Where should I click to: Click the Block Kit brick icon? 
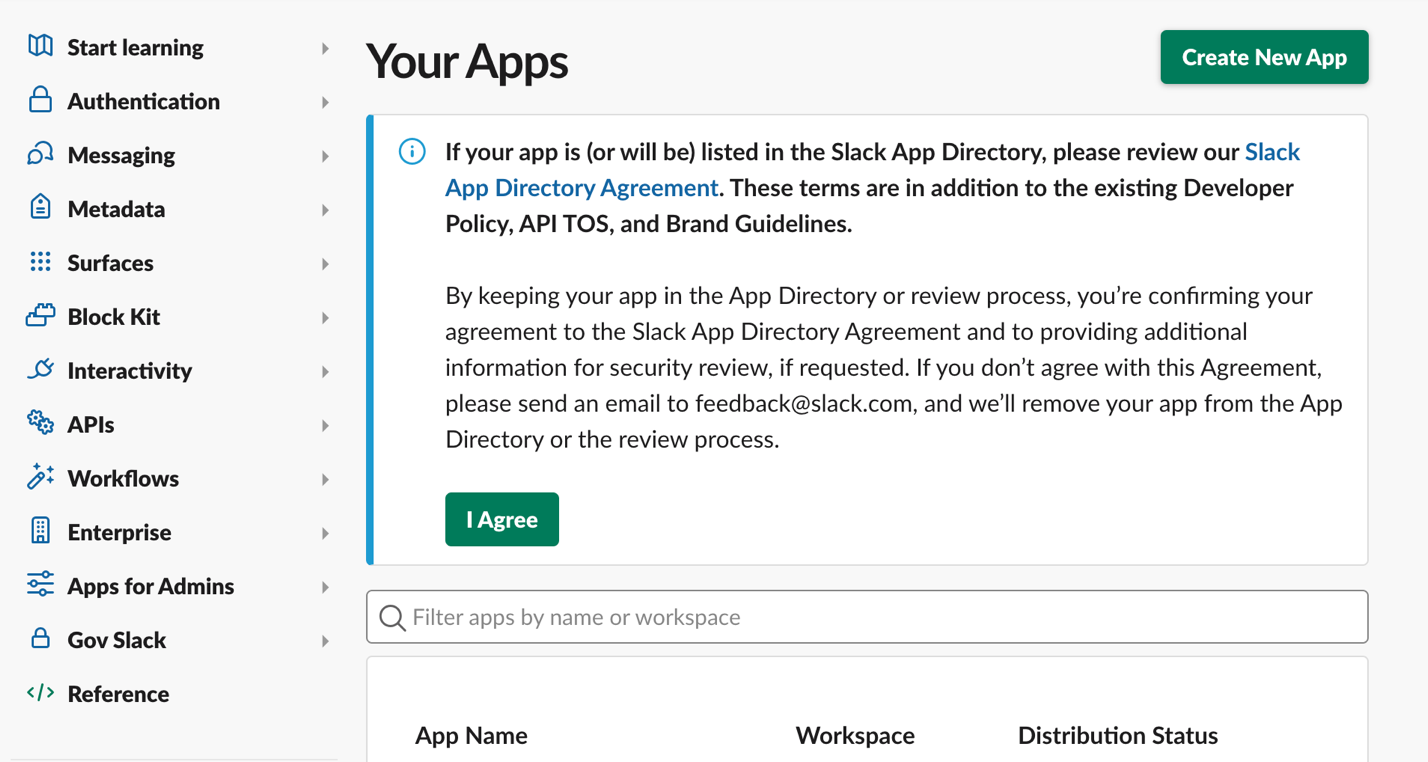(x=40, y=316)
